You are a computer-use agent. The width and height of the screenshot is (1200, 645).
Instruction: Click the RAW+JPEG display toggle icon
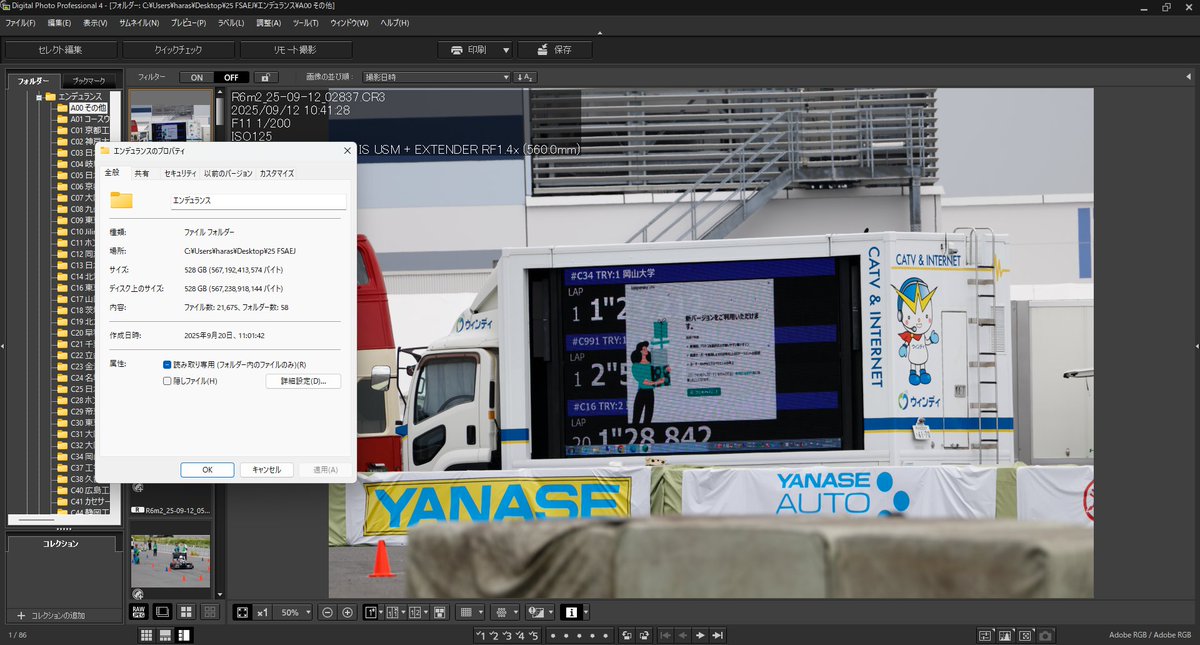coord(138,612)
